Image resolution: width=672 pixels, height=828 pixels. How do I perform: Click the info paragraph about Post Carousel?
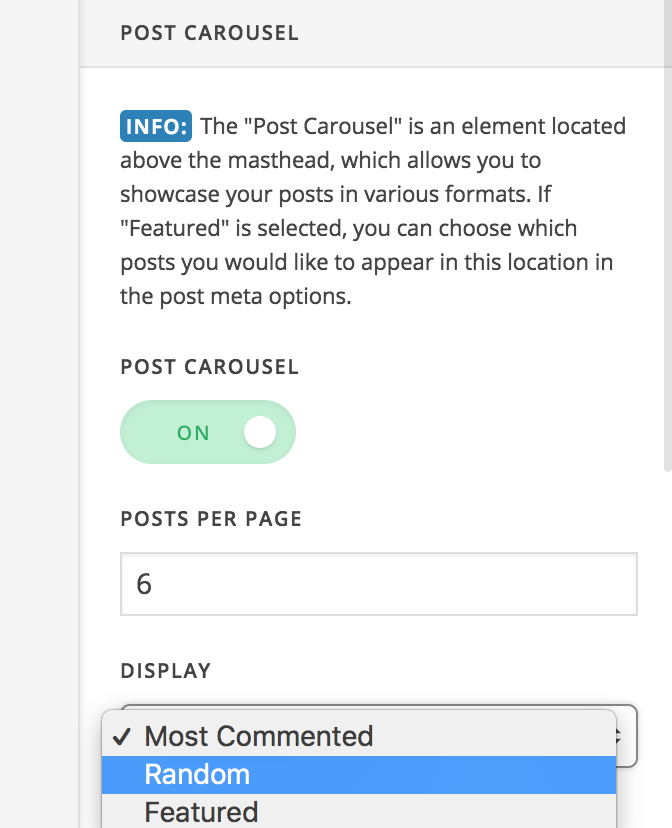(373, 211)
